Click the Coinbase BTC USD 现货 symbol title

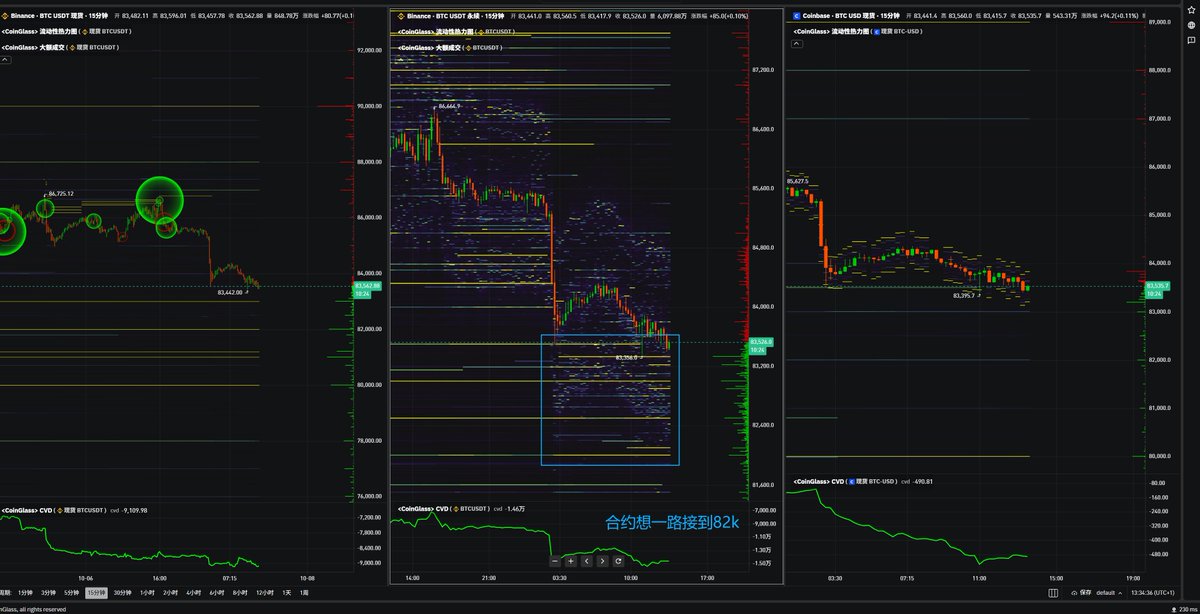pos(851,16)
